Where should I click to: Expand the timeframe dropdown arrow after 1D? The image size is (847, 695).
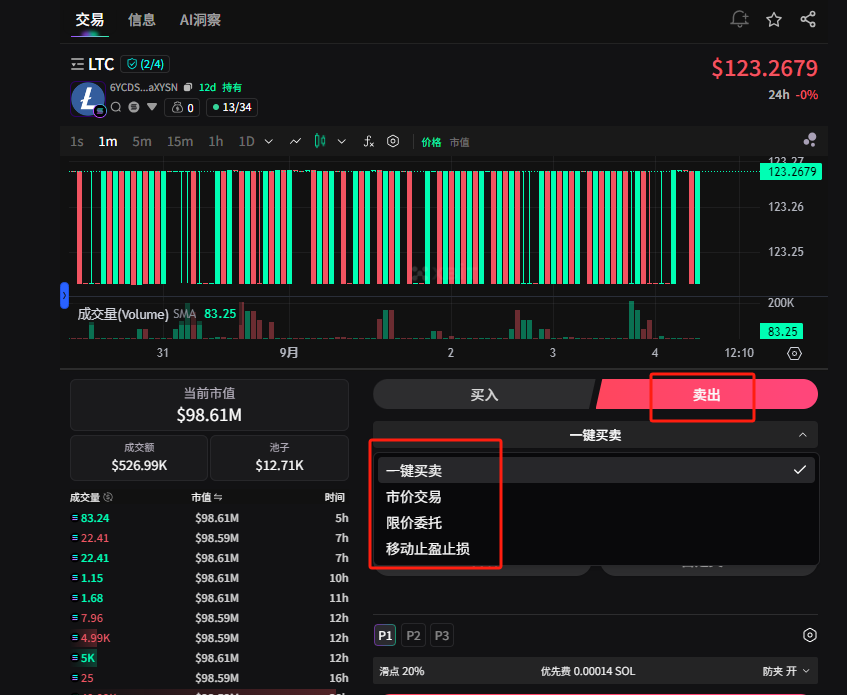(268, 141)
